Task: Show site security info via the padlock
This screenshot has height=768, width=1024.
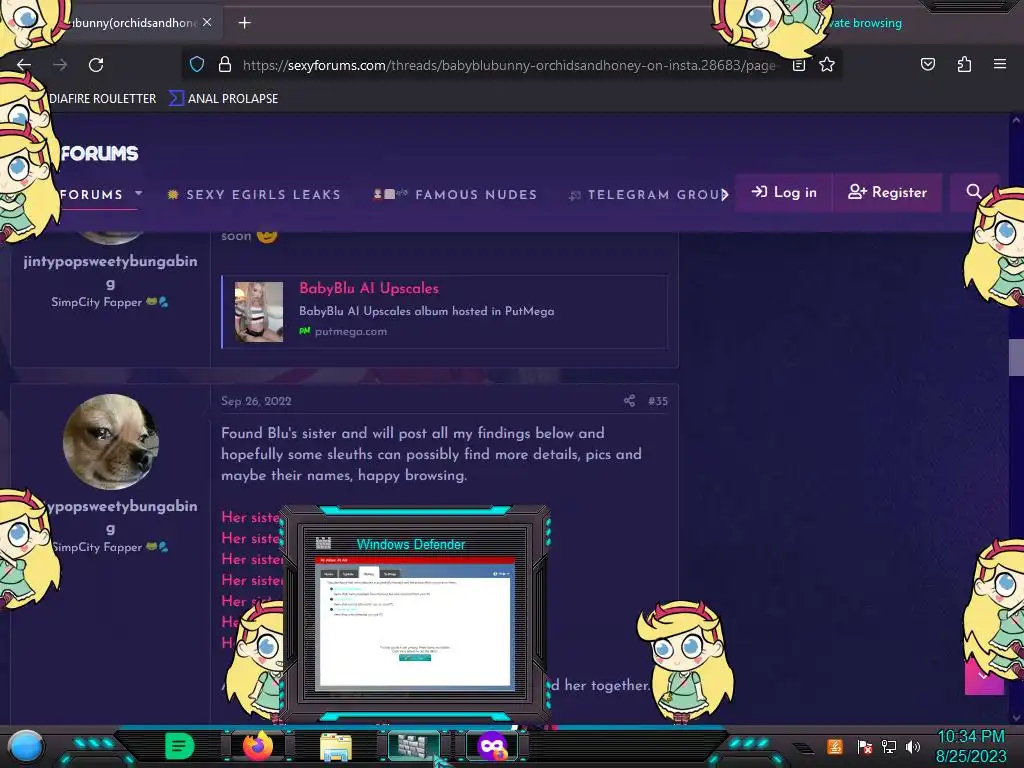Action: [x=225, y=64]
